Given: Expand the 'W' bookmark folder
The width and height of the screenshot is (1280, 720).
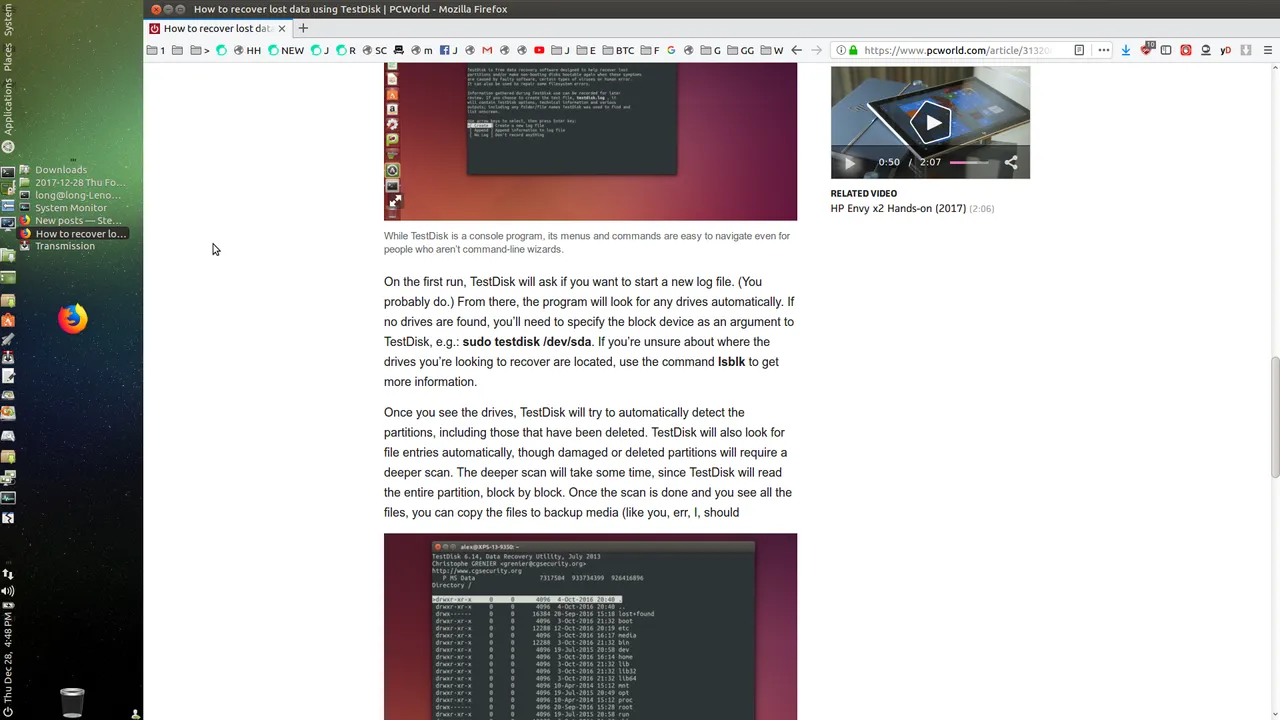Looking at the screenshot, I should pyautogui.click(x=772, y=50).
